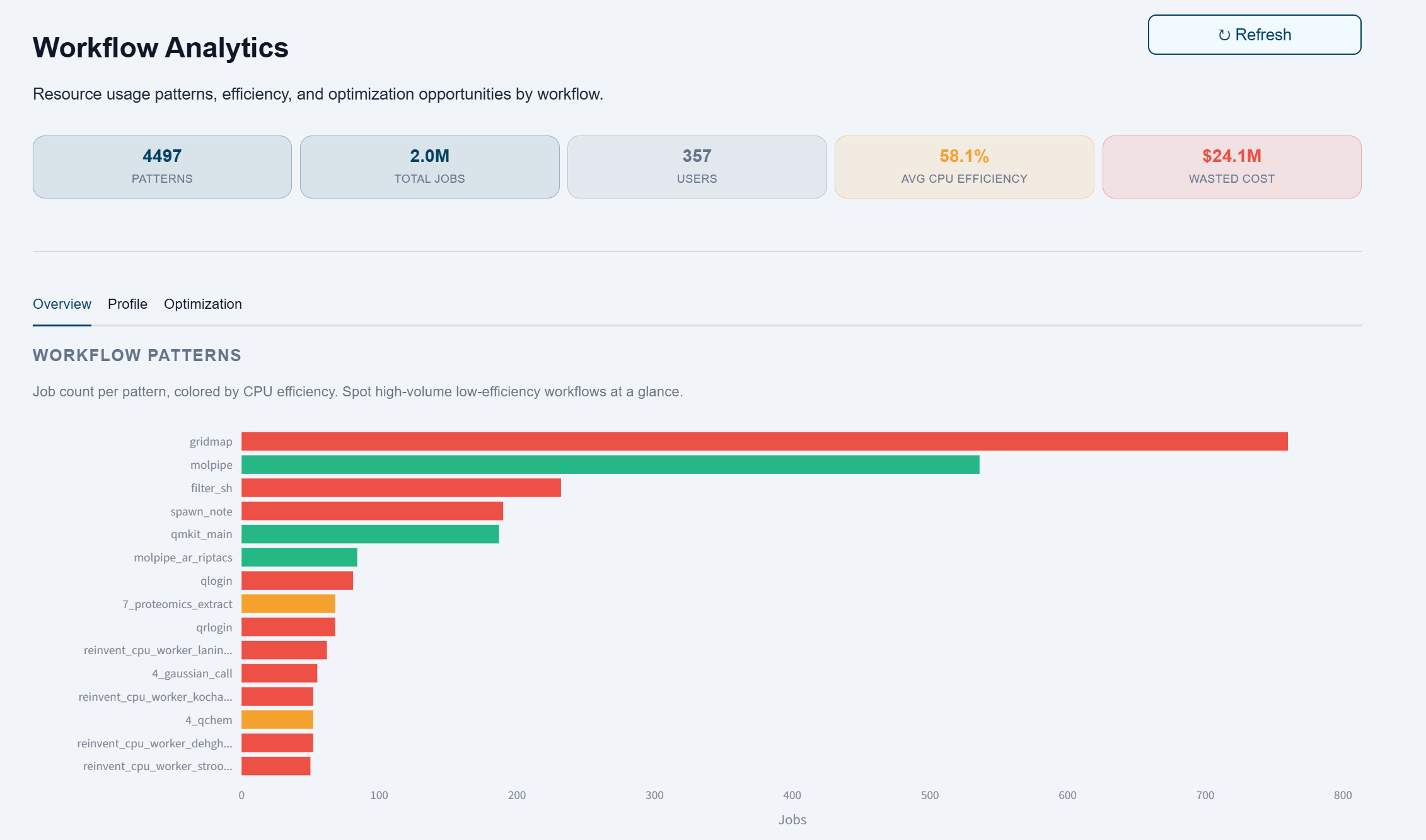Click the reinvent_cpu_worker_kocha... label
This screenshot has width=1426, height=840.
[x=155, y=697]
